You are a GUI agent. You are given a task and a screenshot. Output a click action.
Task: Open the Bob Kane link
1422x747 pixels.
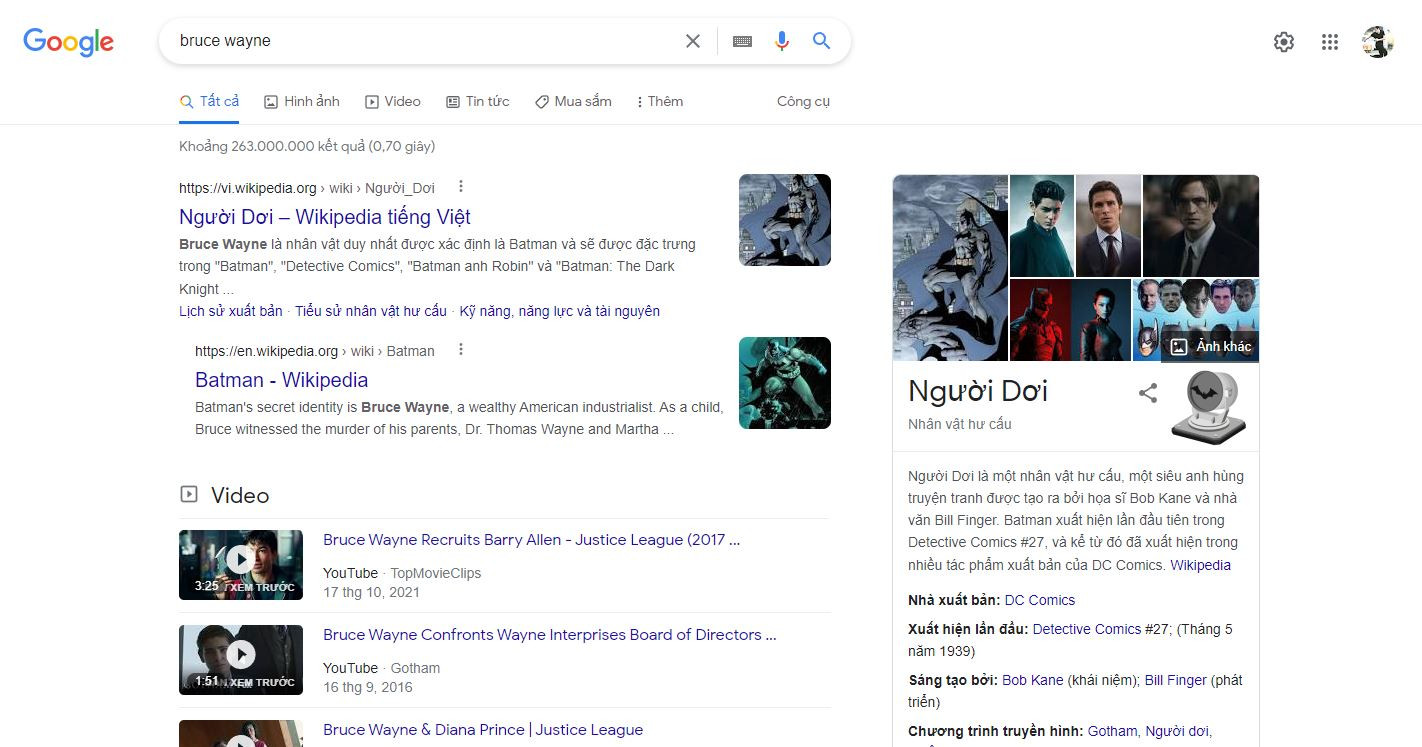point(1033,680)
